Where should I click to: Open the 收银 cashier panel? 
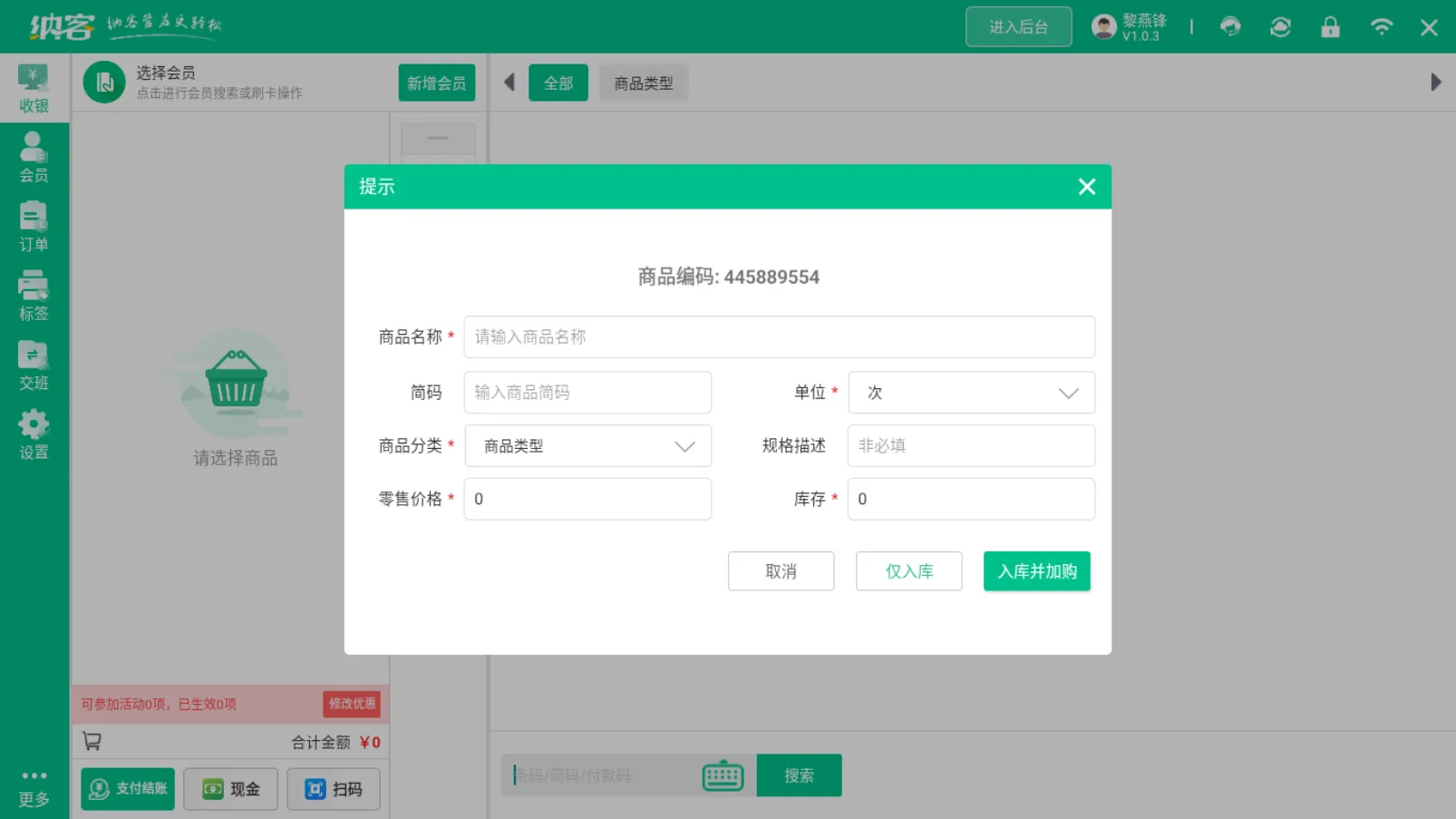tap(34, 88)
